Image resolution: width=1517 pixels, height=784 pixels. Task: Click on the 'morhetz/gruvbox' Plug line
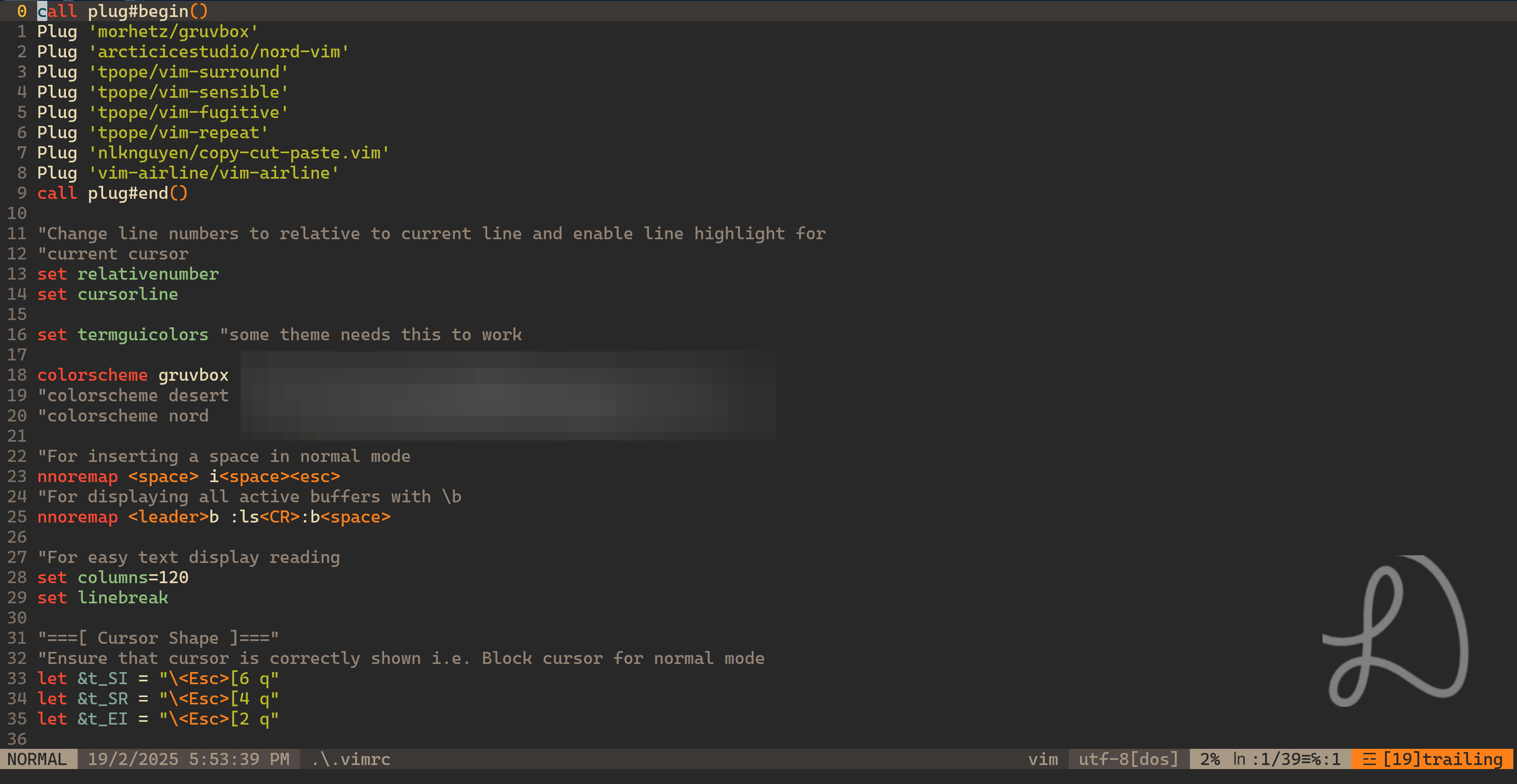(x=148, y=32)
